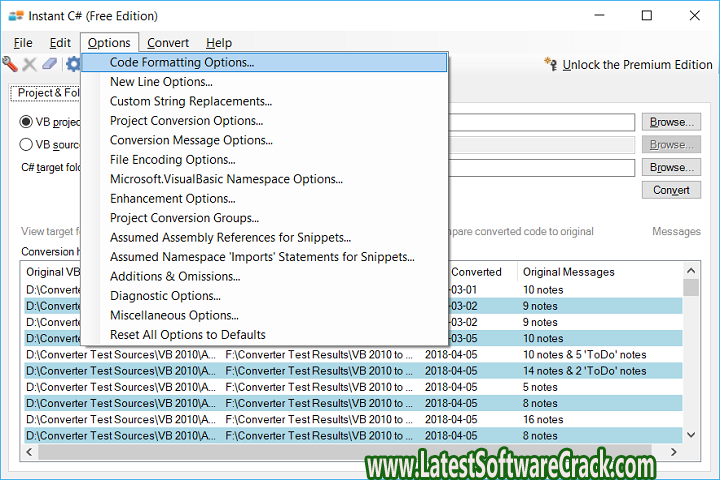Click the horizontal scrollbar right arrow

click(673, 452)
